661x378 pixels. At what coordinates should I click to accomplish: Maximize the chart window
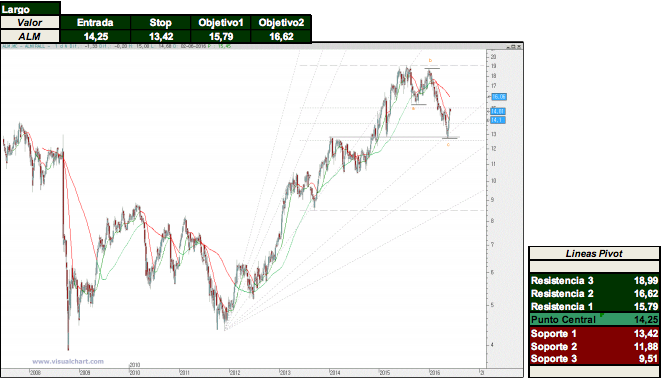point(513,46)
